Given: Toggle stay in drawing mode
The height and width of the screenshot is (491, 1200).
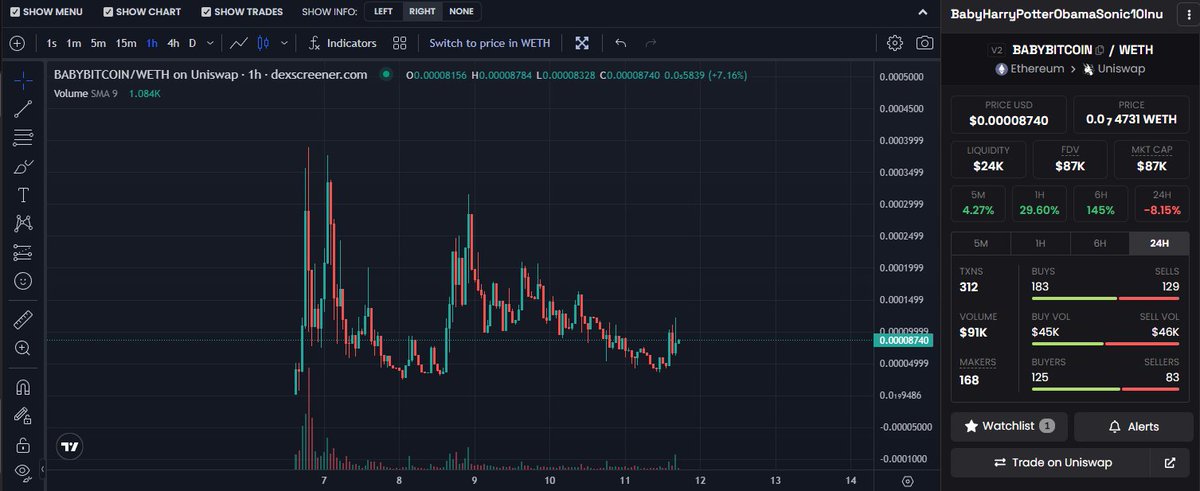Looking at the screenshot, I should click(24, 415).
